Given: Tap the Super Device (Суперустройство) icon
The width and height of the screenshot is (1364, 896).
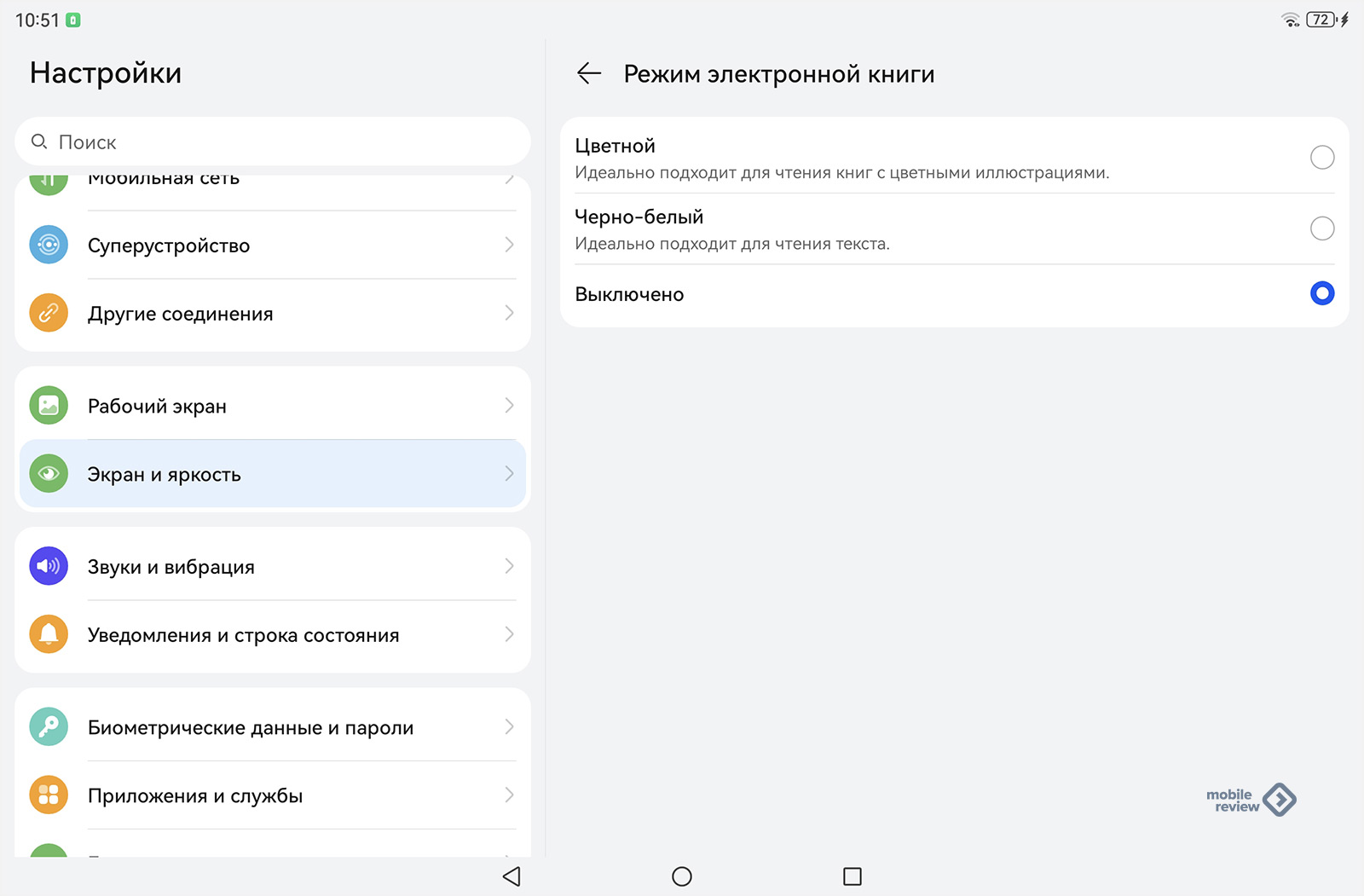Looking at the screenshot, I should 49,245.
